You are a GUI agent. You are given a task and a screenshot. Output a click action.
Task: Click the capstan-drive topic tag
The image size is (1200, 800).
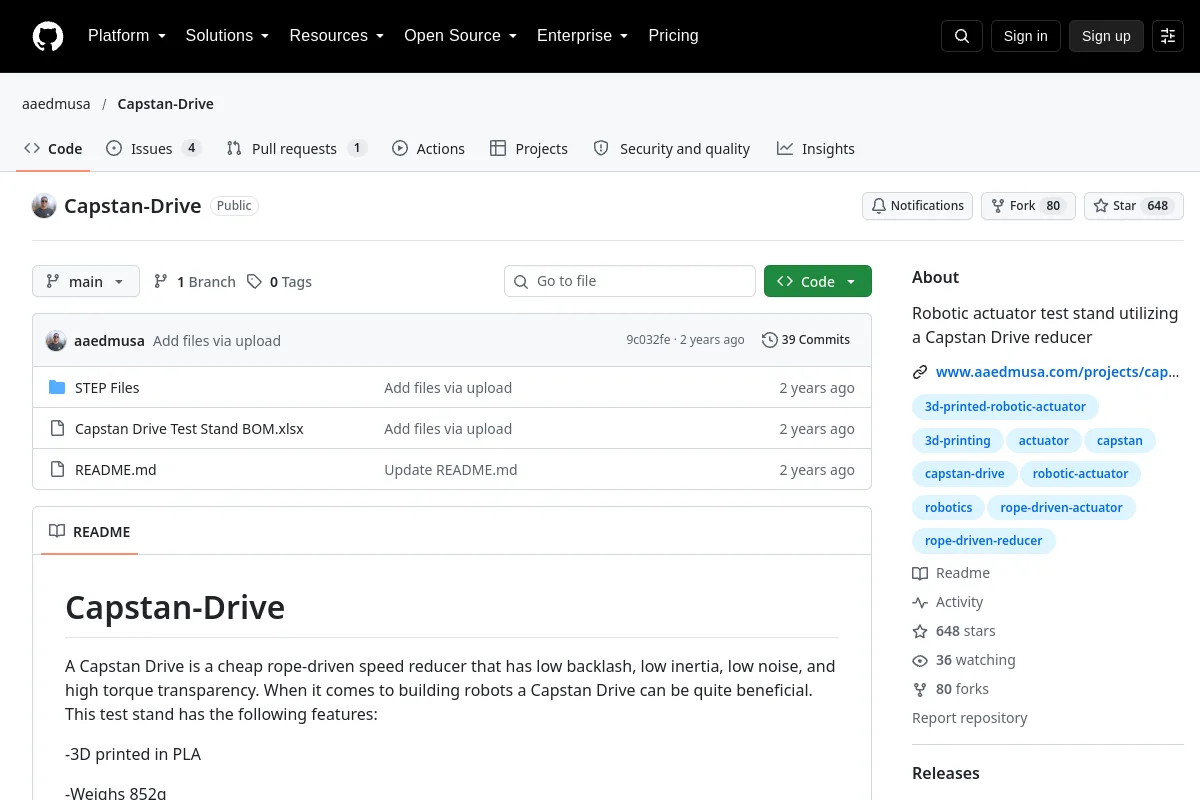point(965,474)
